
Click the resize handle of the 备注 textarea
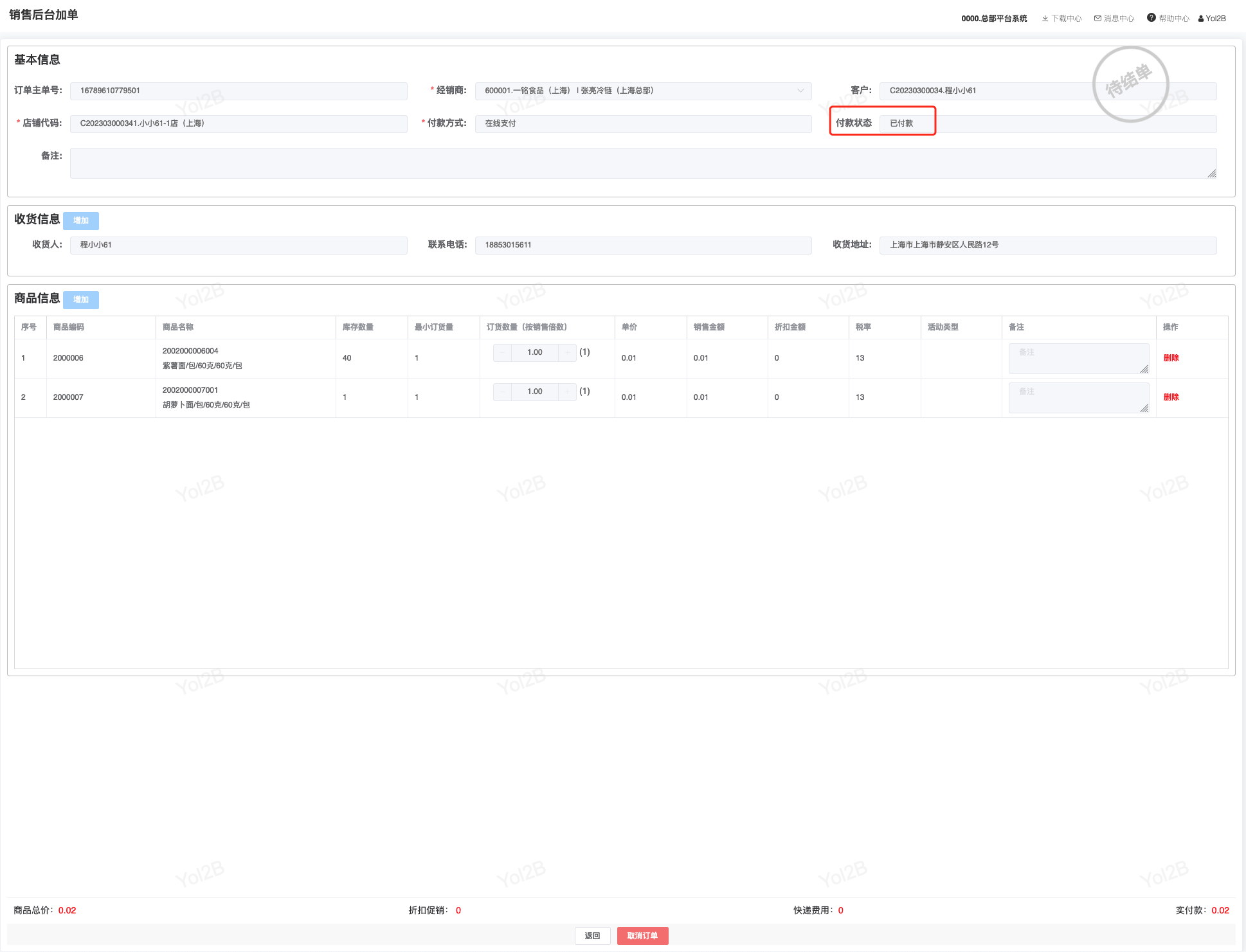point(1211,174)
